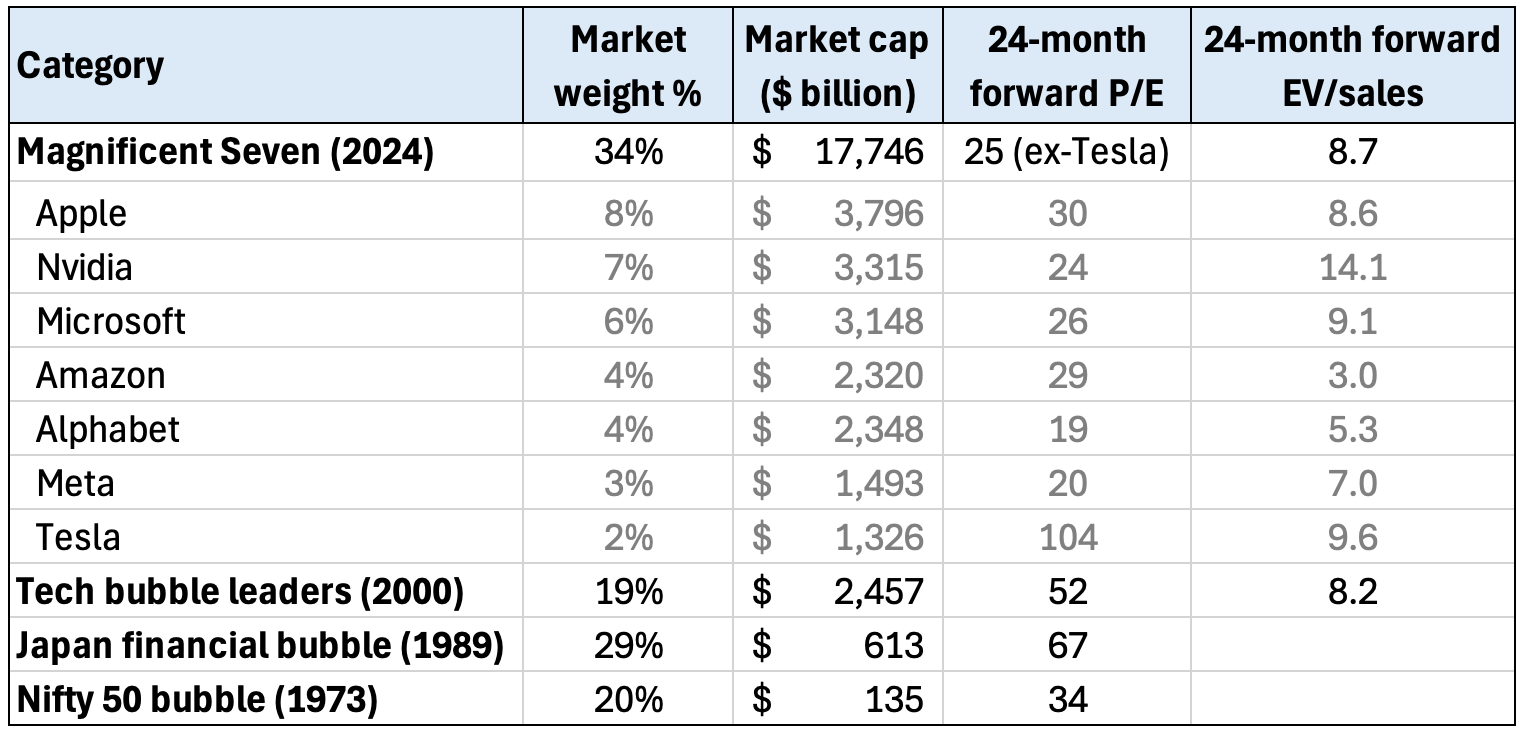
Task: Select Nvidia's EV/sales value 14.1
Action: coord(1352,267)
